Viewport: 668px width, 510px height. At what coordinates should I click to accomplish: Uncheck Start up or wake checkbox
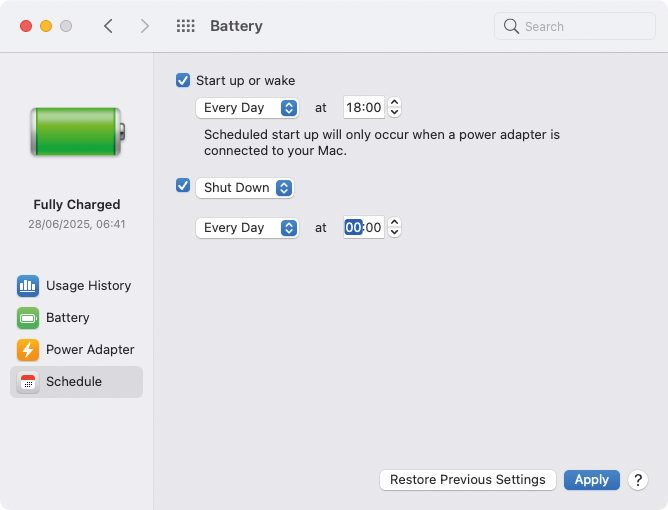pyautogui.click(x=183, y=80)
